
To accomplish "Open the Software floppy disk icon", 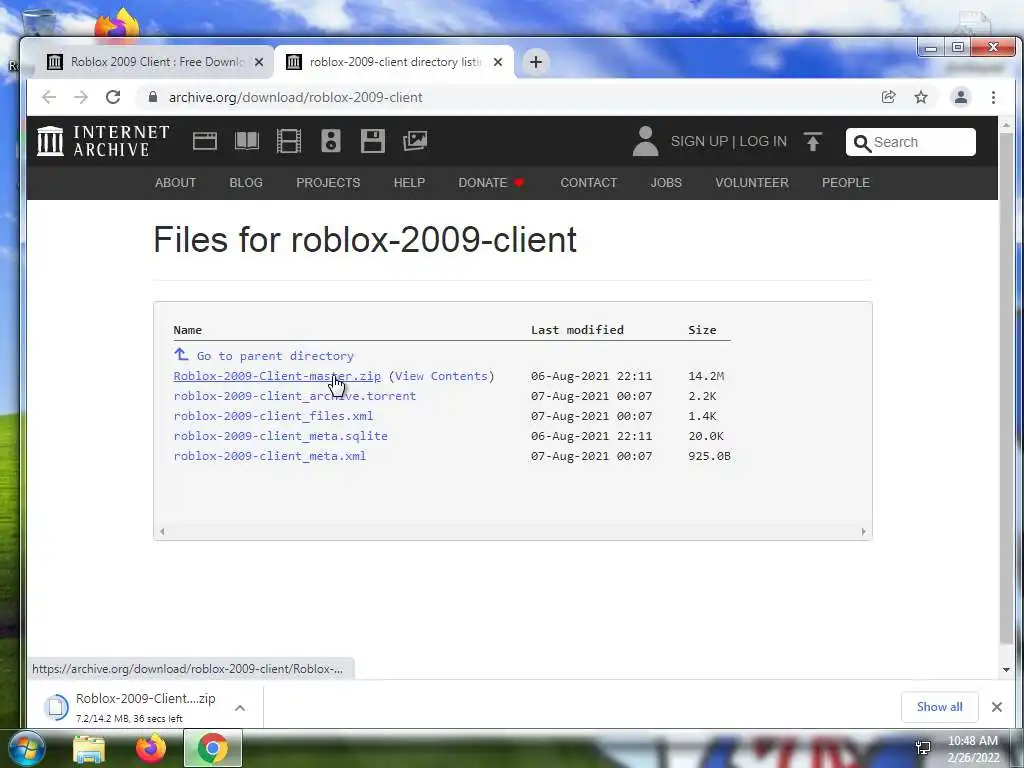I will [373, 141].
